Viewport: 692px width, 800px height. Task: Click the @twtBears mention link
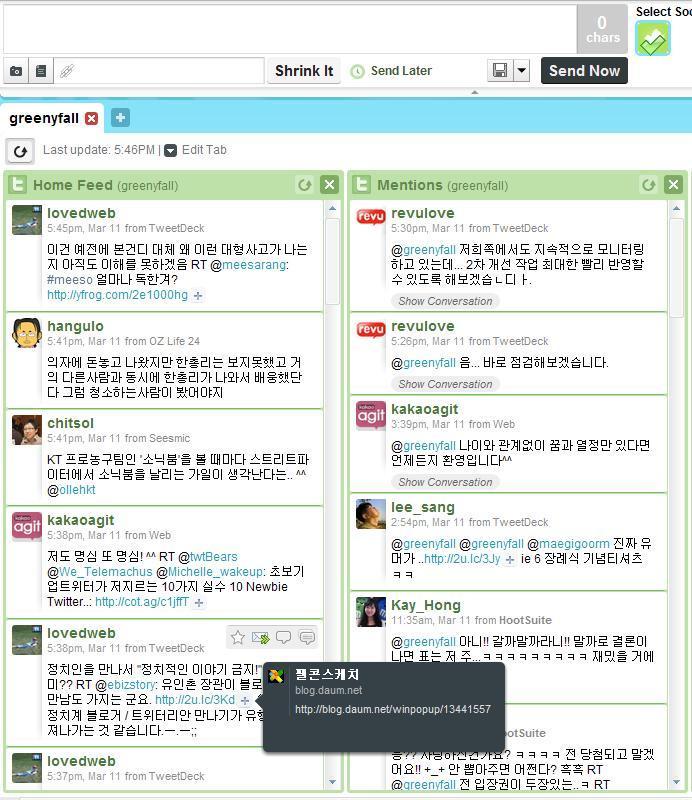click(213, 557)
